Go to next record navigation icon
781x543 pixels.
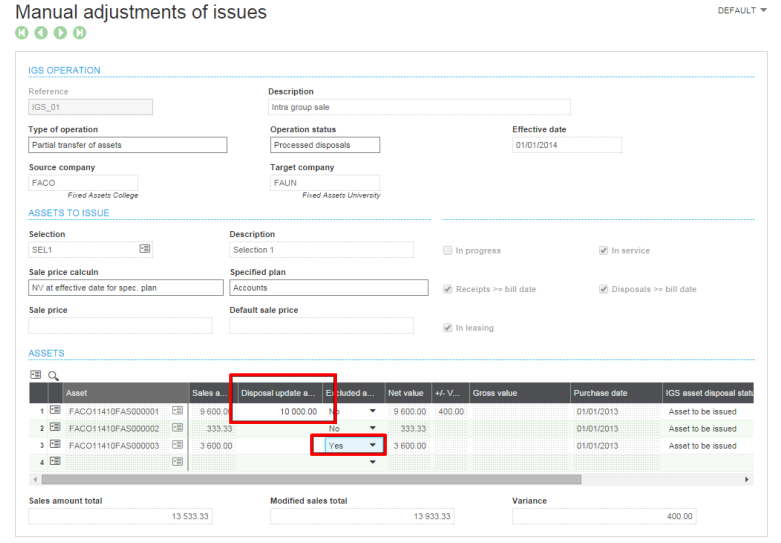(60, 33)
